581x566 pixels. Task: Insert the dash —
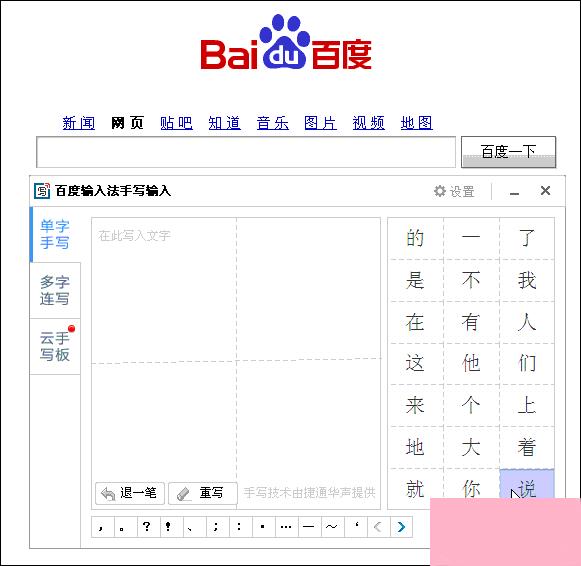coord(310,526)
